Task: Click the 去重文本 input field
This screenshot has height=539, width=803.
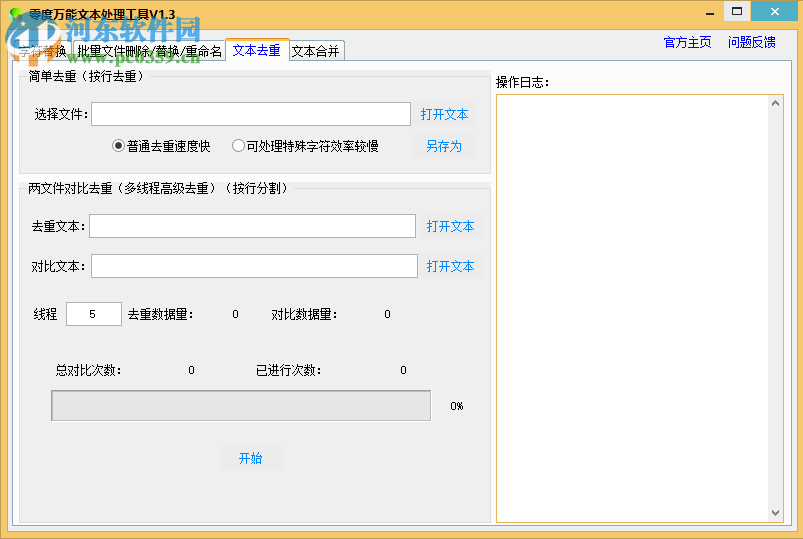Action: click(x=252, y=226)
